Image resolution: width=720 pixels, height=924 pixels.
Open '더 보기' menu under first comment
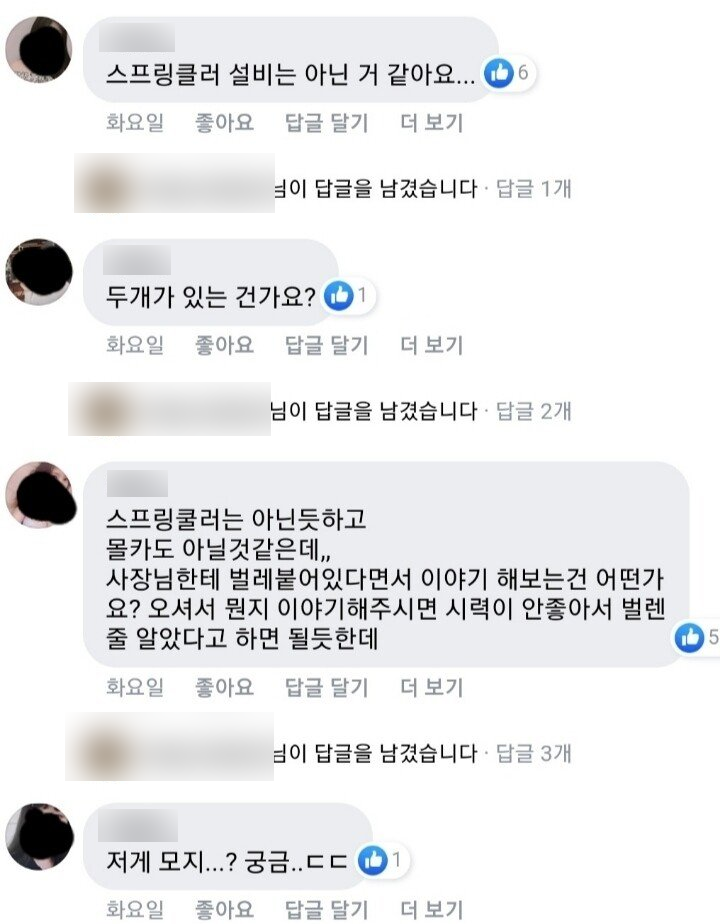(x=432, y=123)
